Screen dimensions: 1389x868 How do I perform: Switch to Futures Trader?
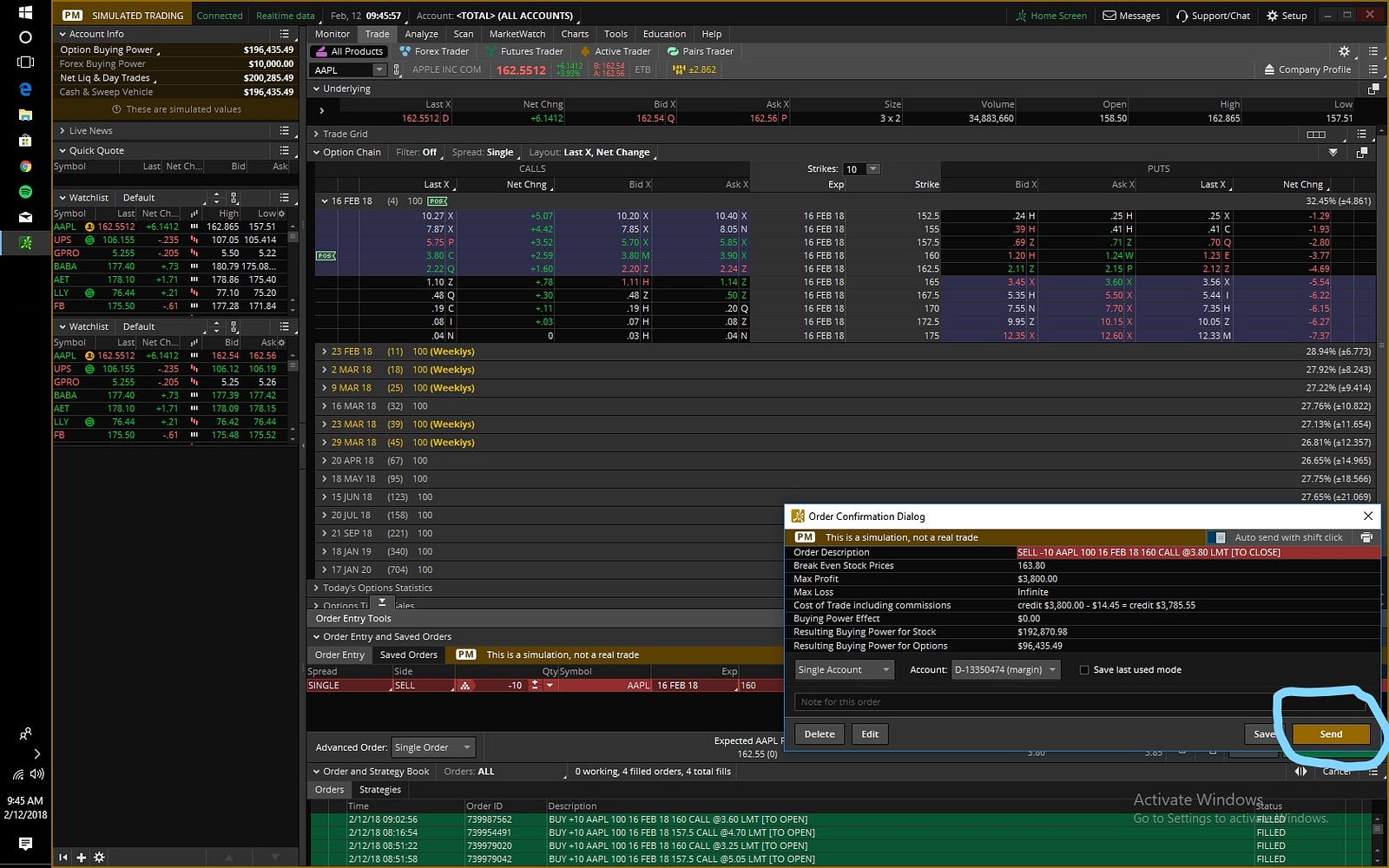(524, 51)
